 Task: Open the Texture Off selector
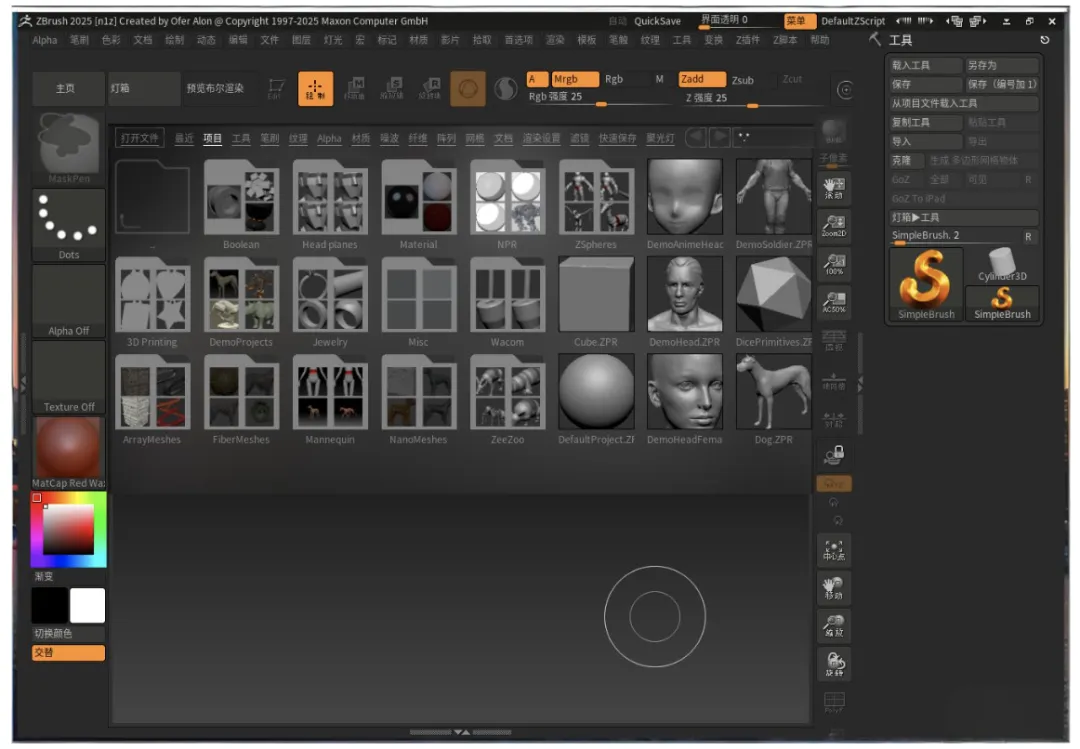point(68,377)
